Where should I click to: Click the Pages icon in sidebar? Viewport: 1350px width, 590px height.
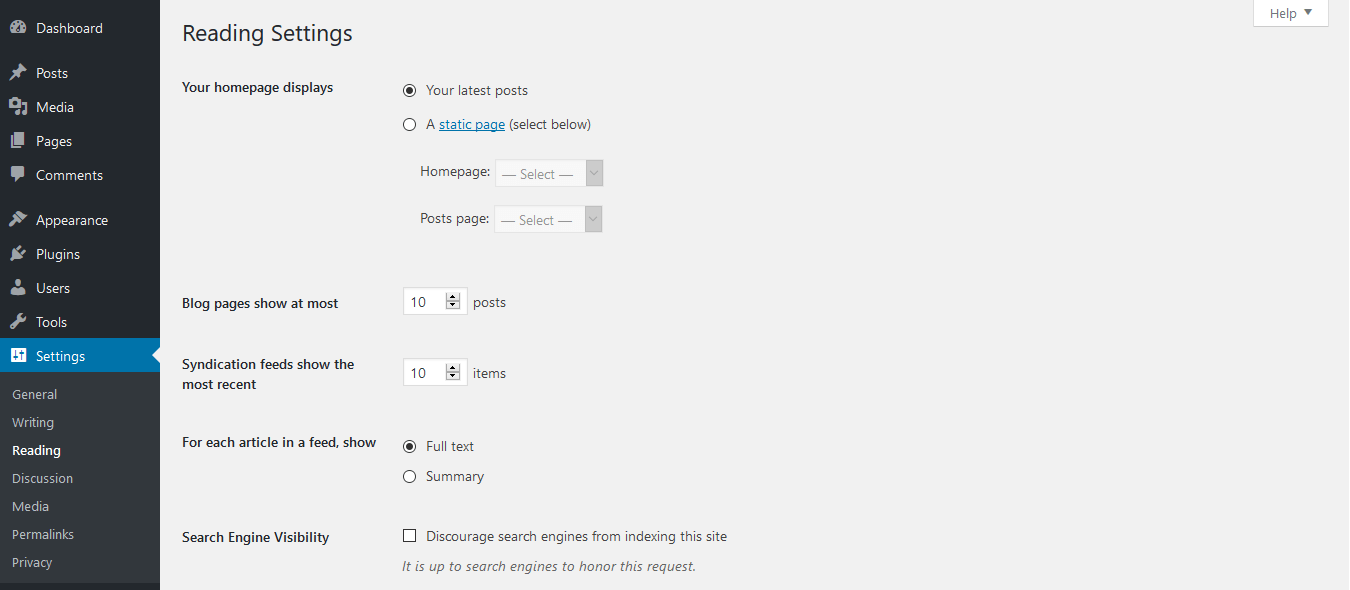[x=18, y=141]
